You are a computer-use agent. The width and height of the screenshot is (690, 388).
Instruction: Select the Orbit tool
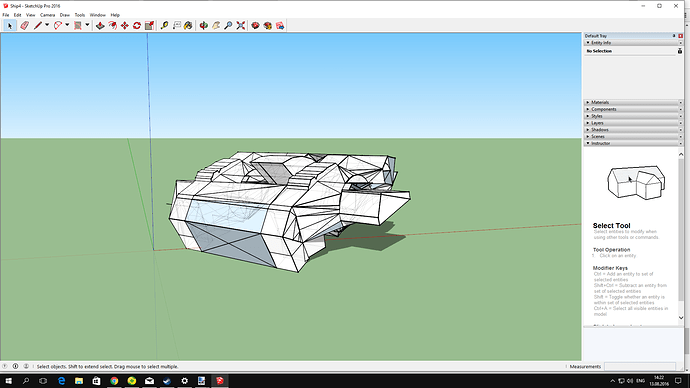203,26
